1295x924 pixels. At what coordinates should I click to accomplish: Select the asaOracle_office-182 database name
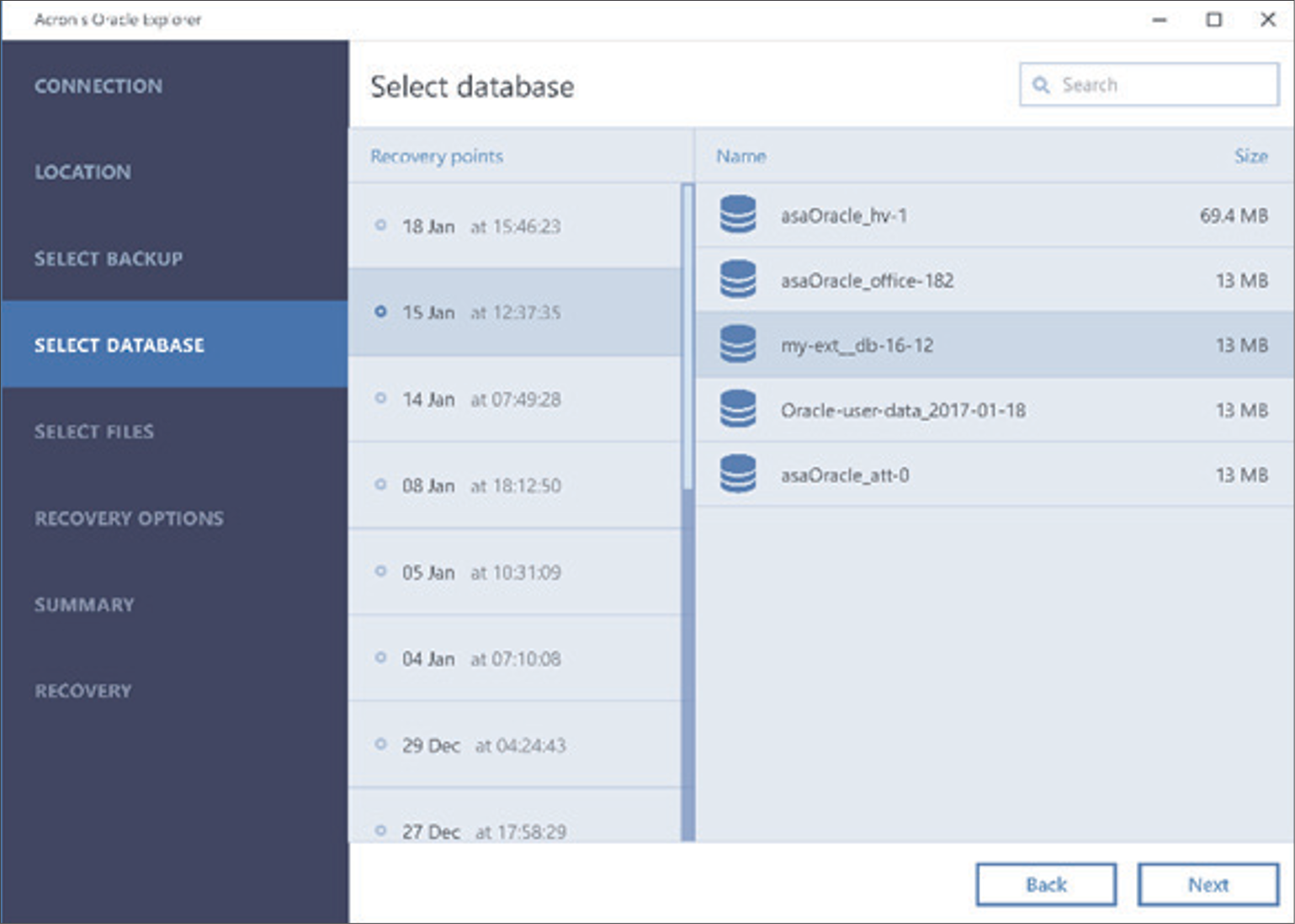868,280
